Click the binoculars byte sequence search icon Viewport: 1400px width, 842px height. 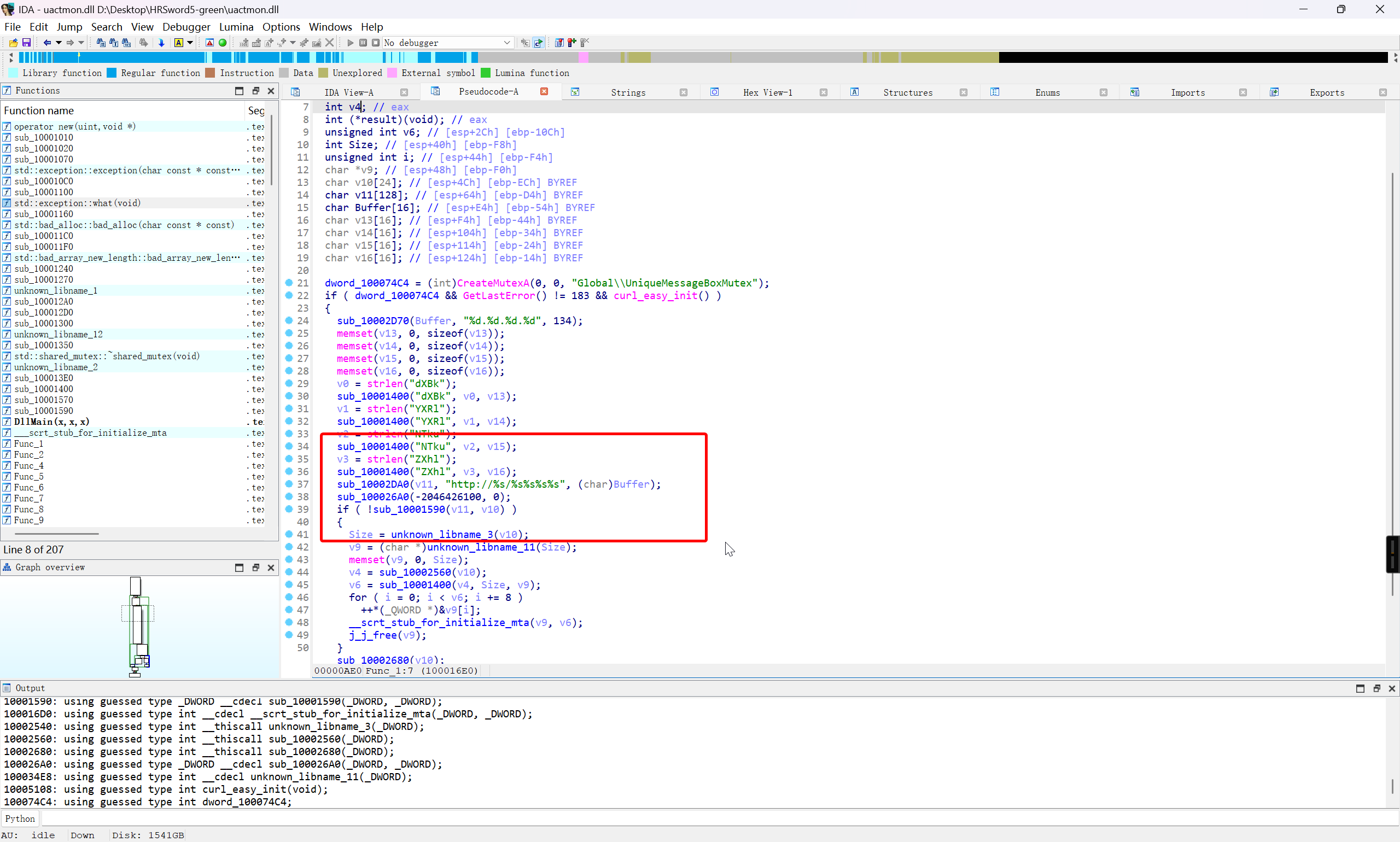click(x=126, y=43)
